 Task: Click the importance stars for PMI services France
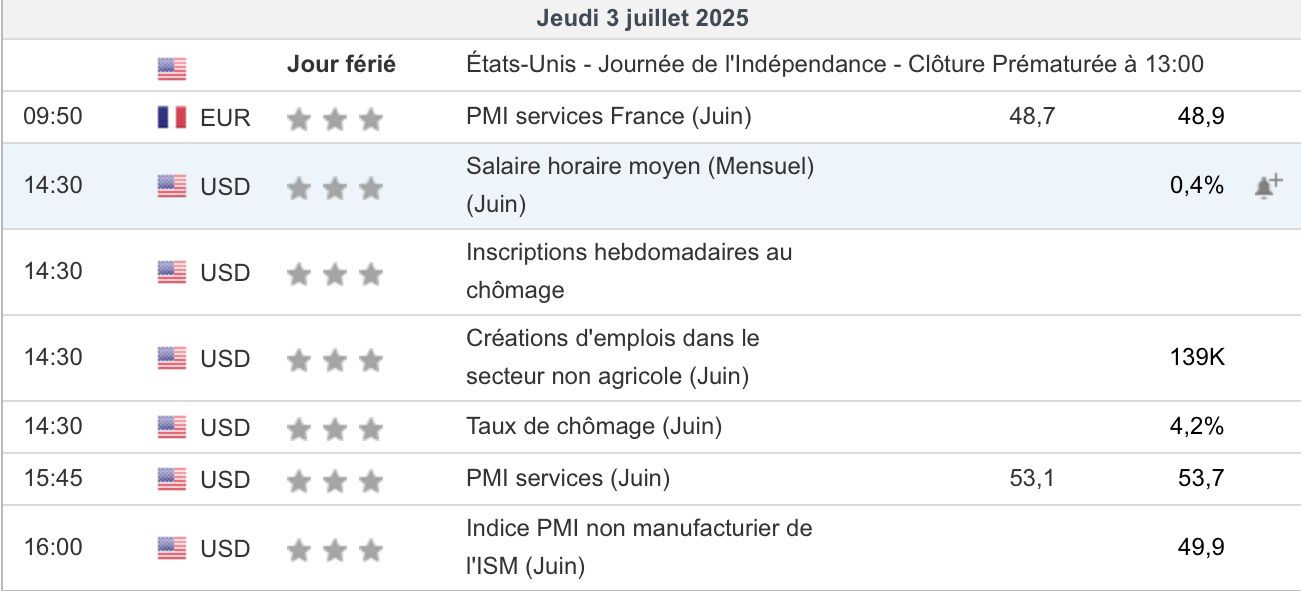(335, 119)
